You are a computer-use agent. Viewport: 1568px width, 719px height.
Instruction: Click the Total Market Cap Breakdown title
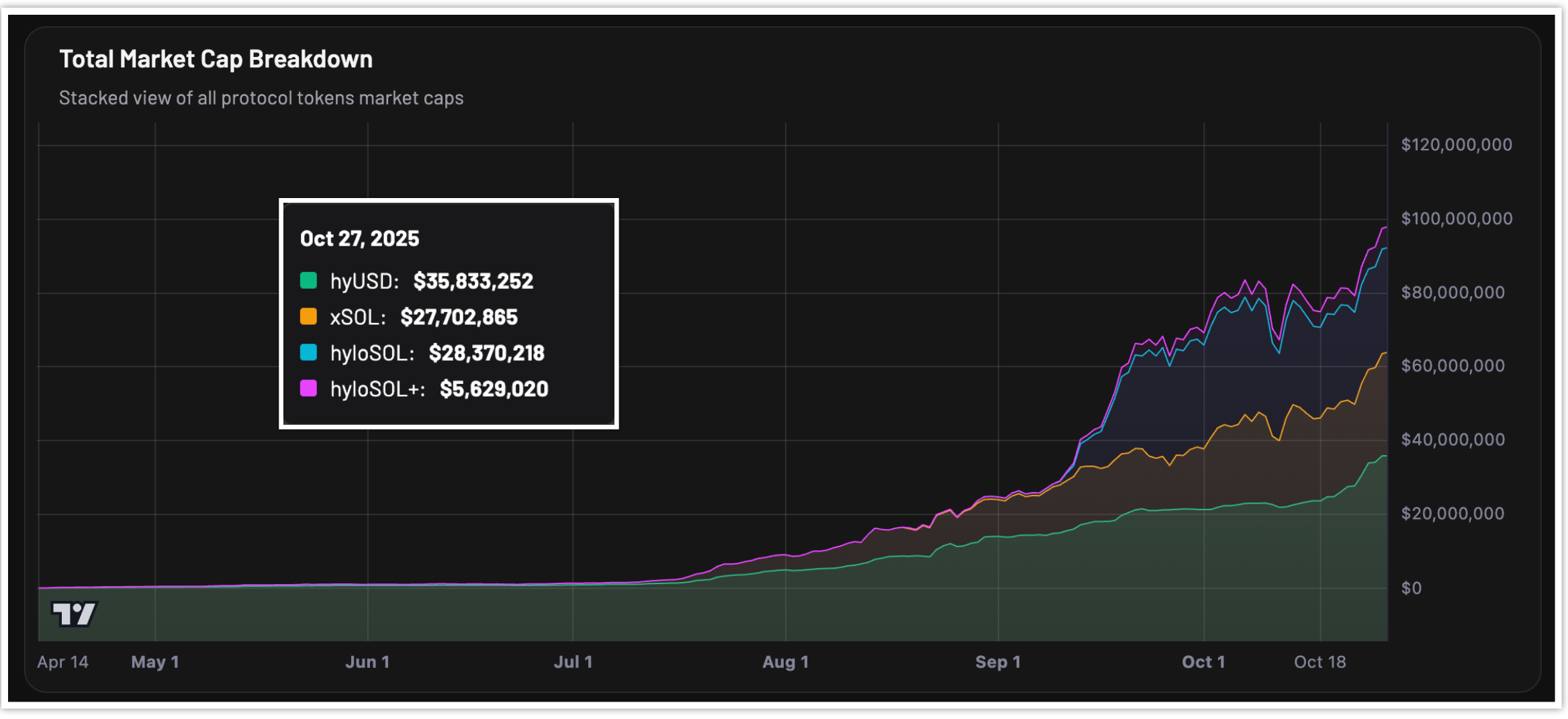(x=216, y=59)
